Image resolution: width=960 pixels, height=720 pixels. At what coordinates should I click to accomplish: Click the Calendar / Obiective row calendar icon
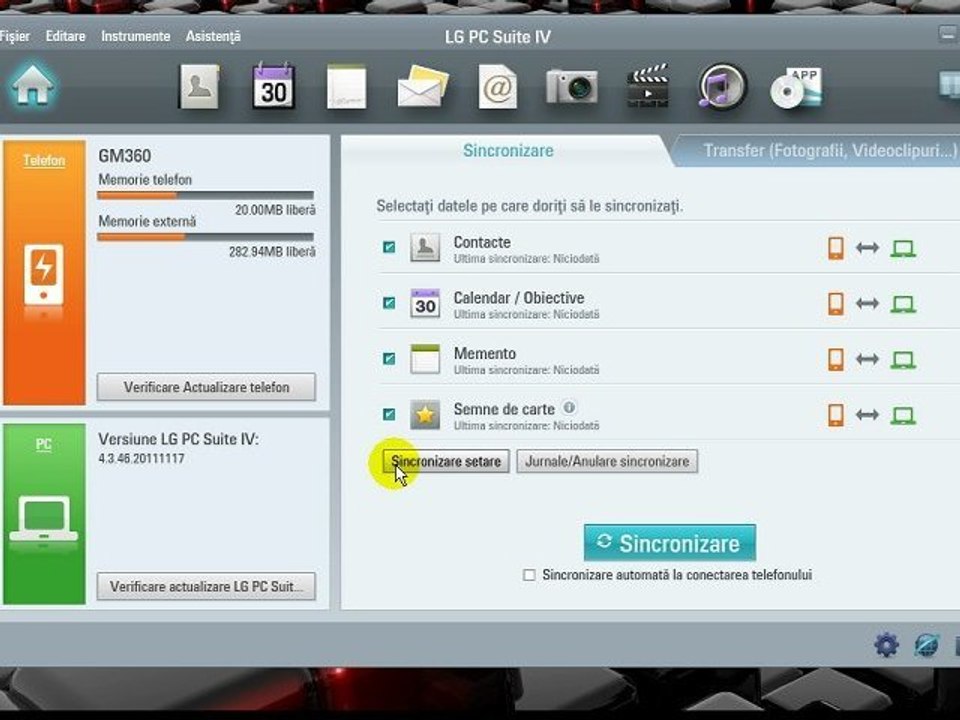[x=425, y=303]
